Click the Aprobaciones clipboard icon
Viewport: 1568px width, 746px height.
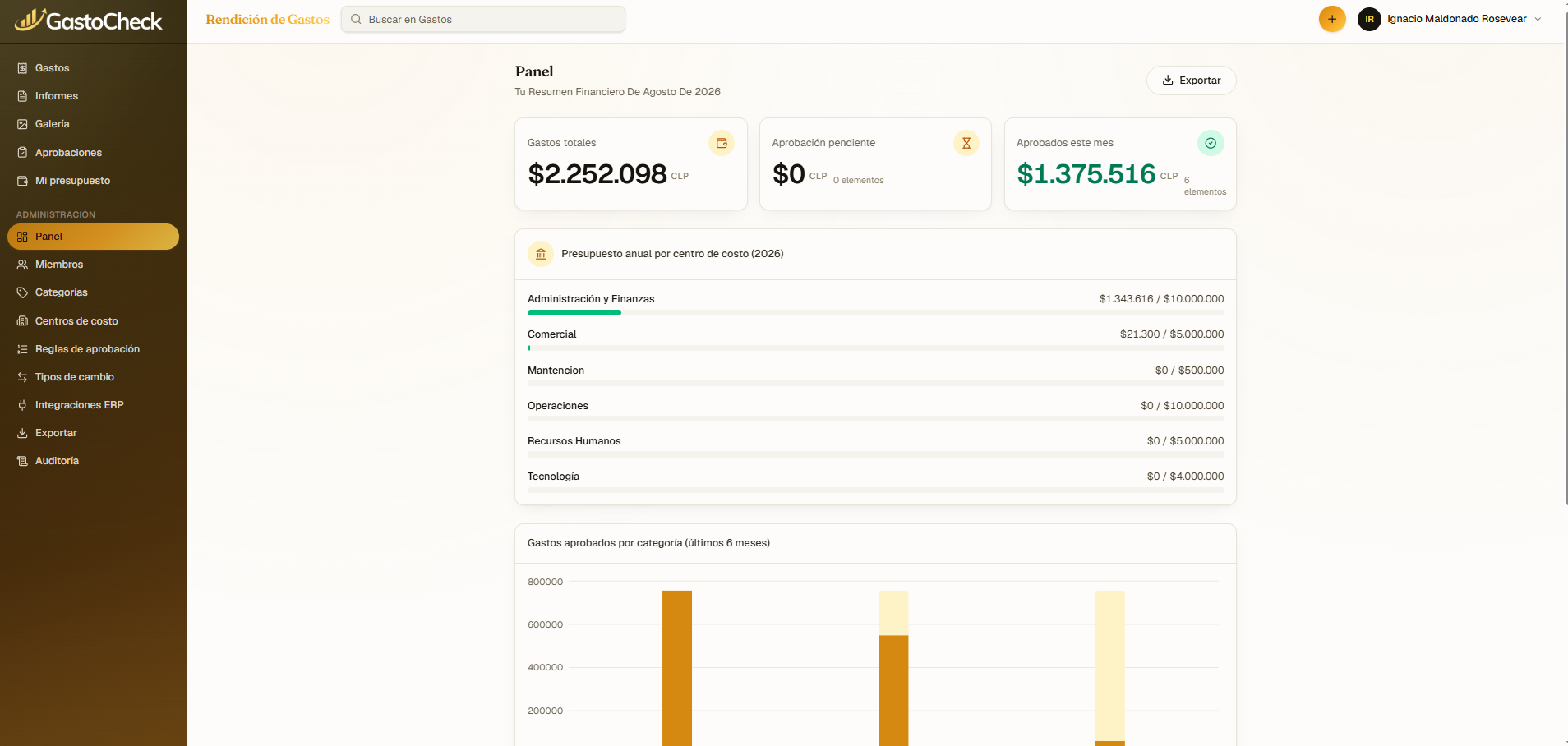pyautogui.click(x=22, y=153)
